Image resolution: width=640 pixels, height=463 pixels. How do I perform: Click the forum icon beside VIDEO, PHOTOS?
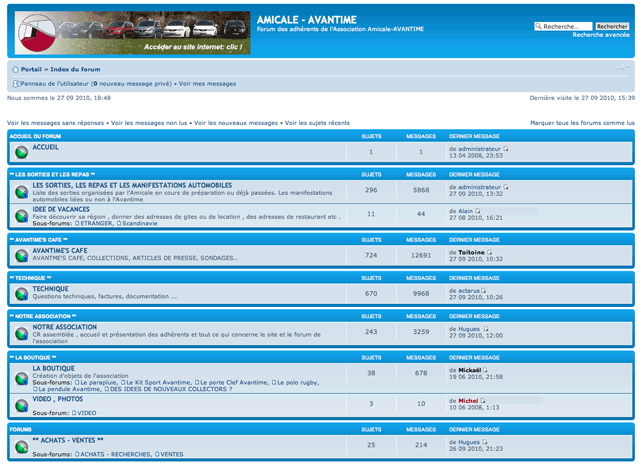20,404
